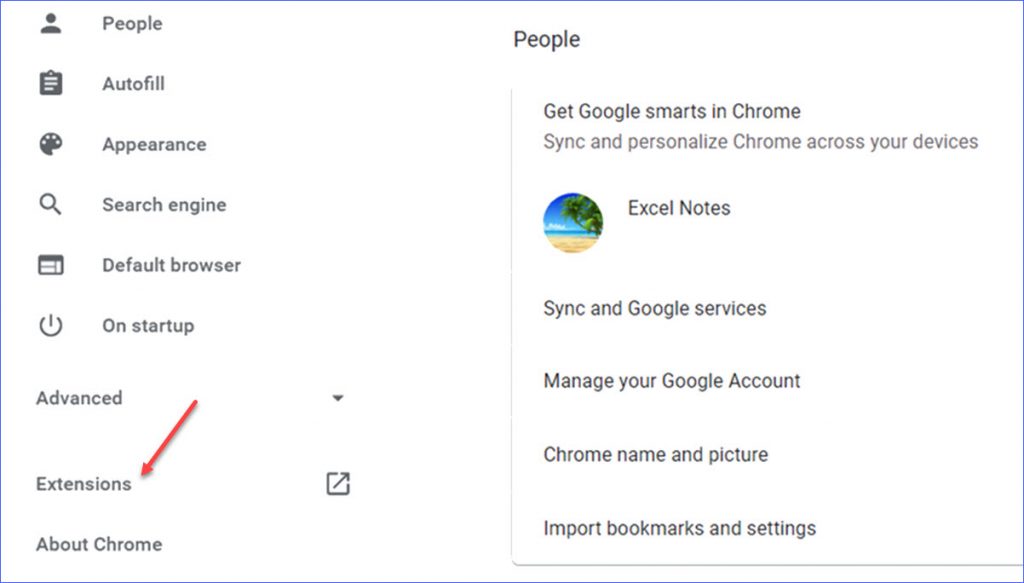Open Chrome name and picture options

pyautogui.click(x=655, y=454)
